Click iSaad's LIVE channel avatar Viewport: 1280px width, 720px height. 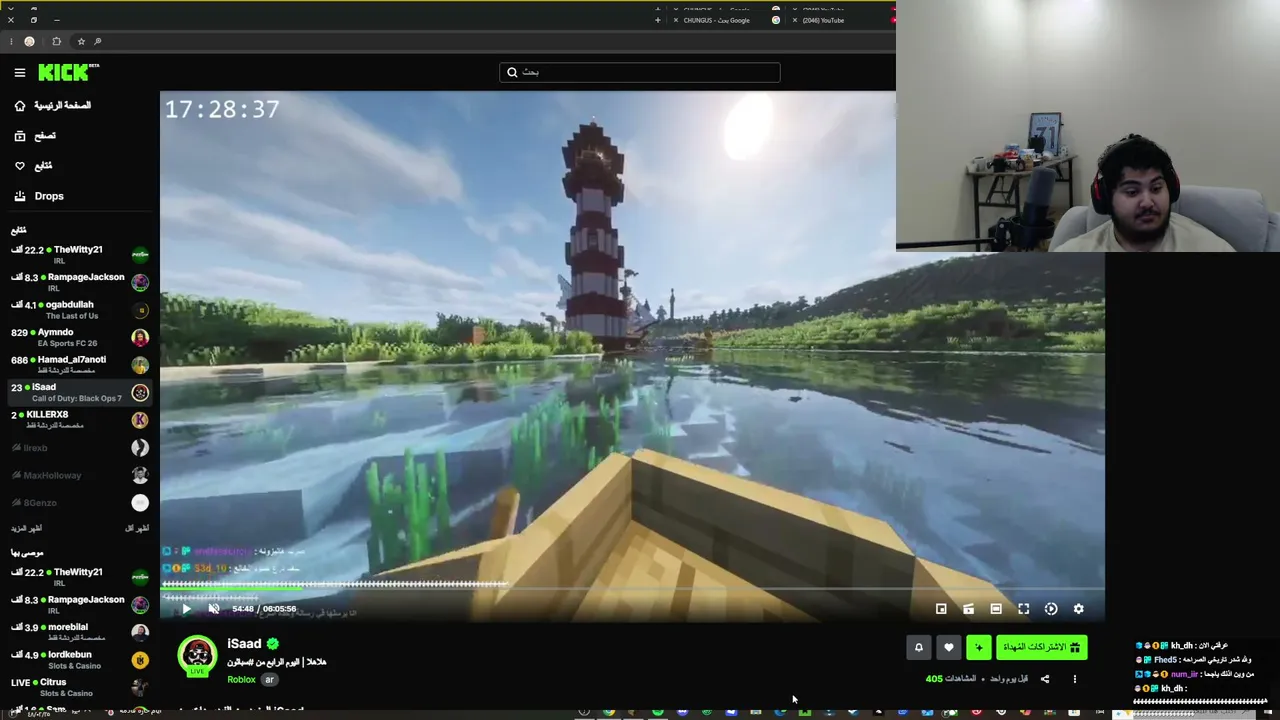[x=197, y=656]
